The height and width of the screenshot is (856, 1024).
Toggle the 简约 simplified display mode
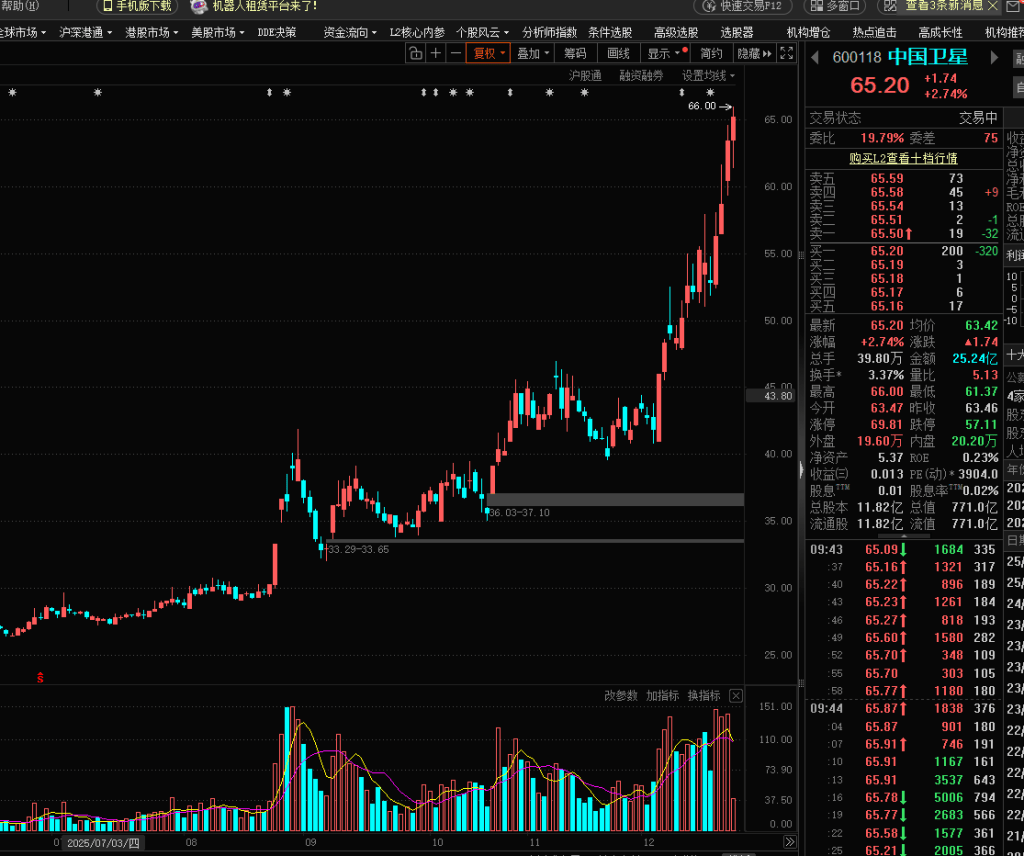click(711, 53)
